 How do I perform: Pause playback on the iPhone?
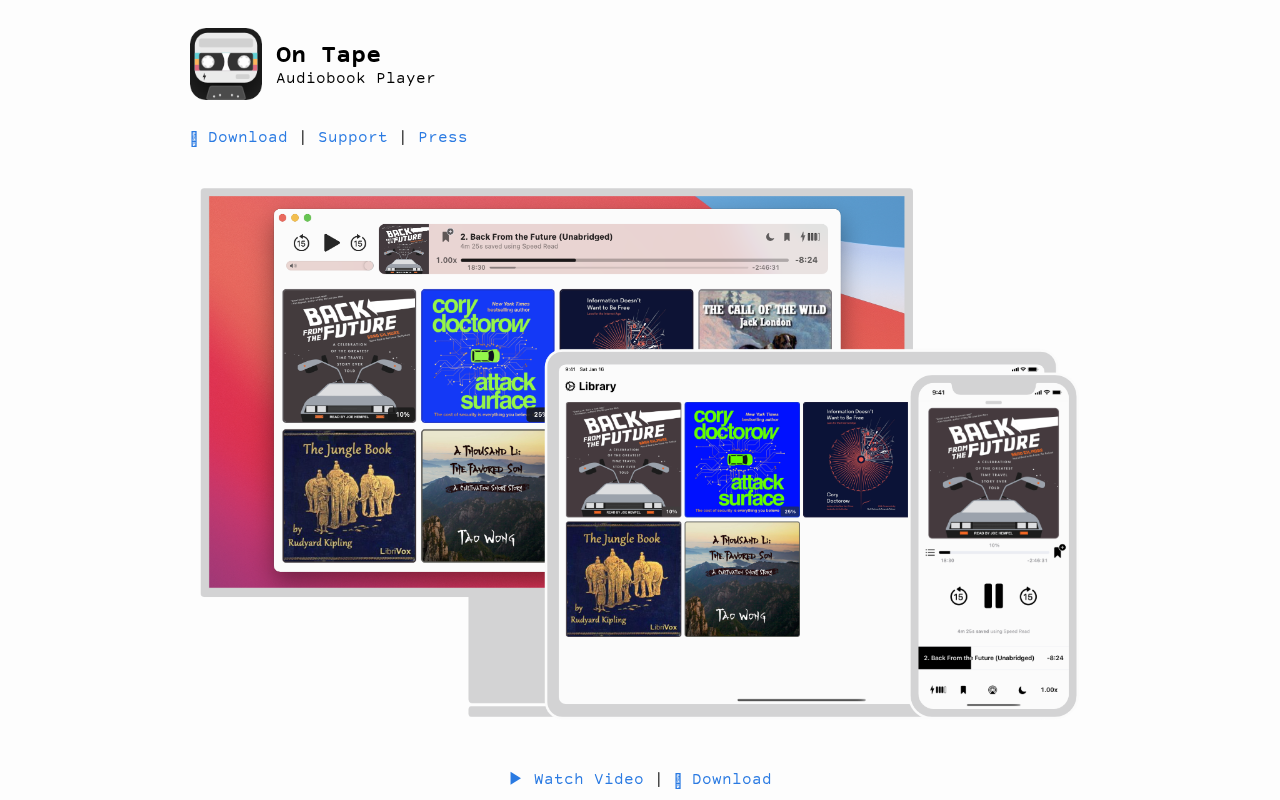[x=993, y=596]
